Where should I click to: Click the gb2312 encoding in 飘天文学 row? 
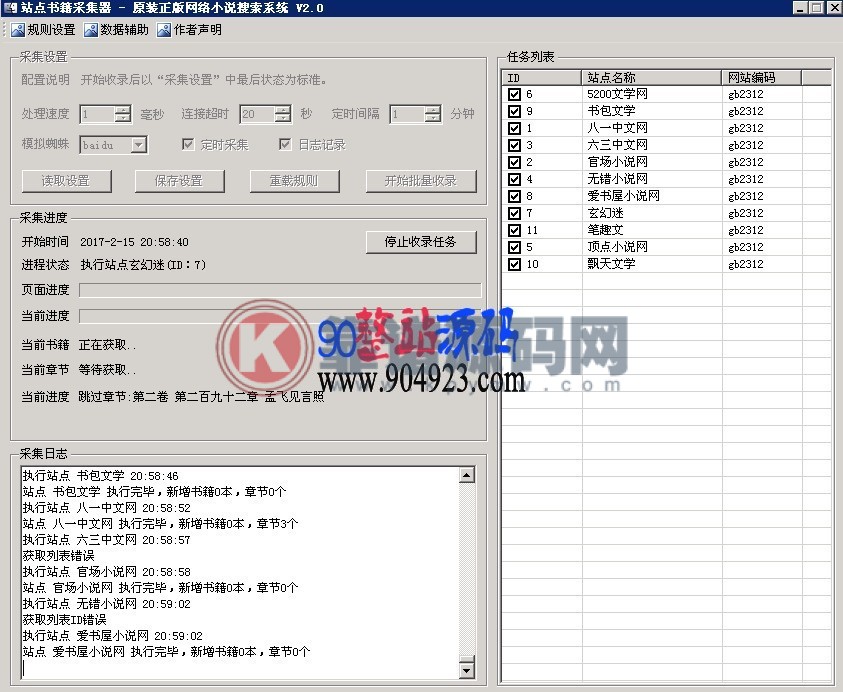(746, 265)
